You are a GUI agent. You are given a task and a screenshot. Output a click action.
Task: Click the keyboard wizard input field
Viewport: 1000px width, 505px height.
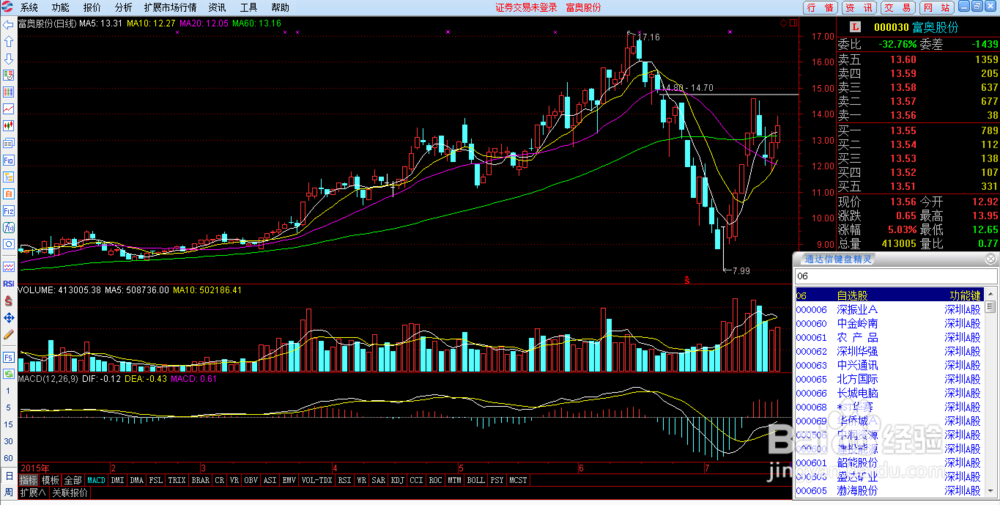[x=895, y=276]
